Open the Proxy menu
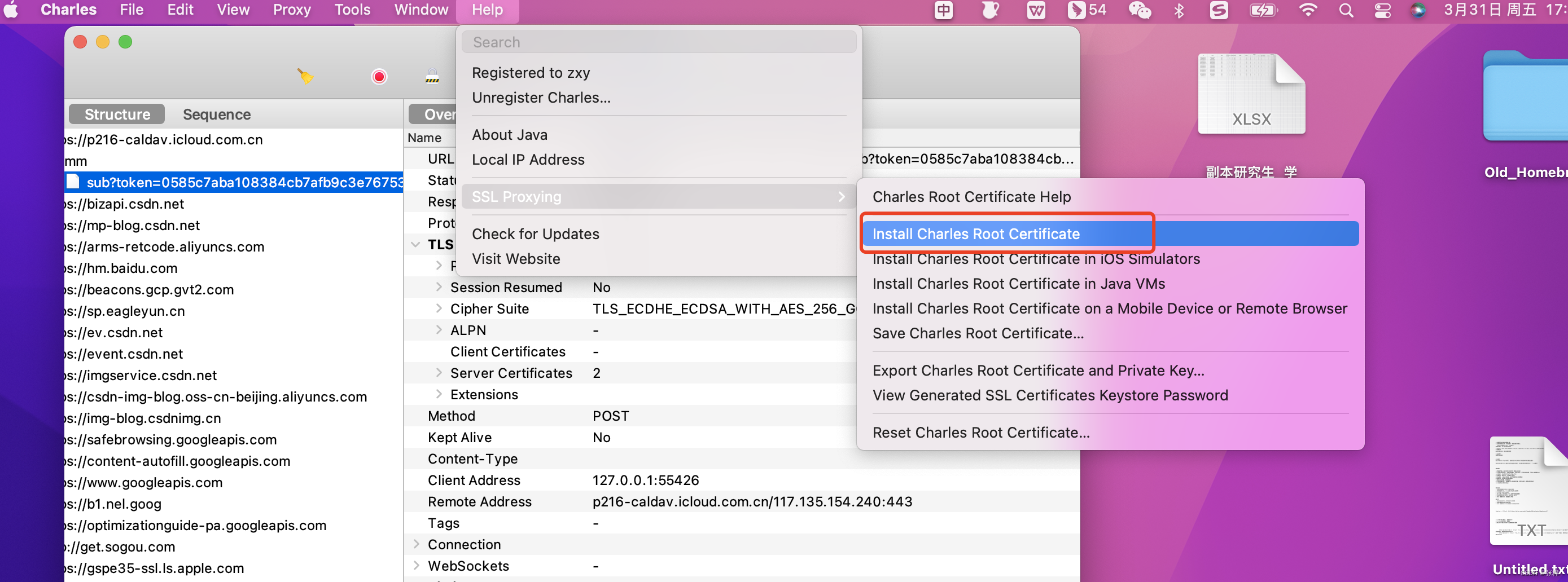The width and height of the screenshot is (1568, 582). pyautogui.click(x=292, y=10)
